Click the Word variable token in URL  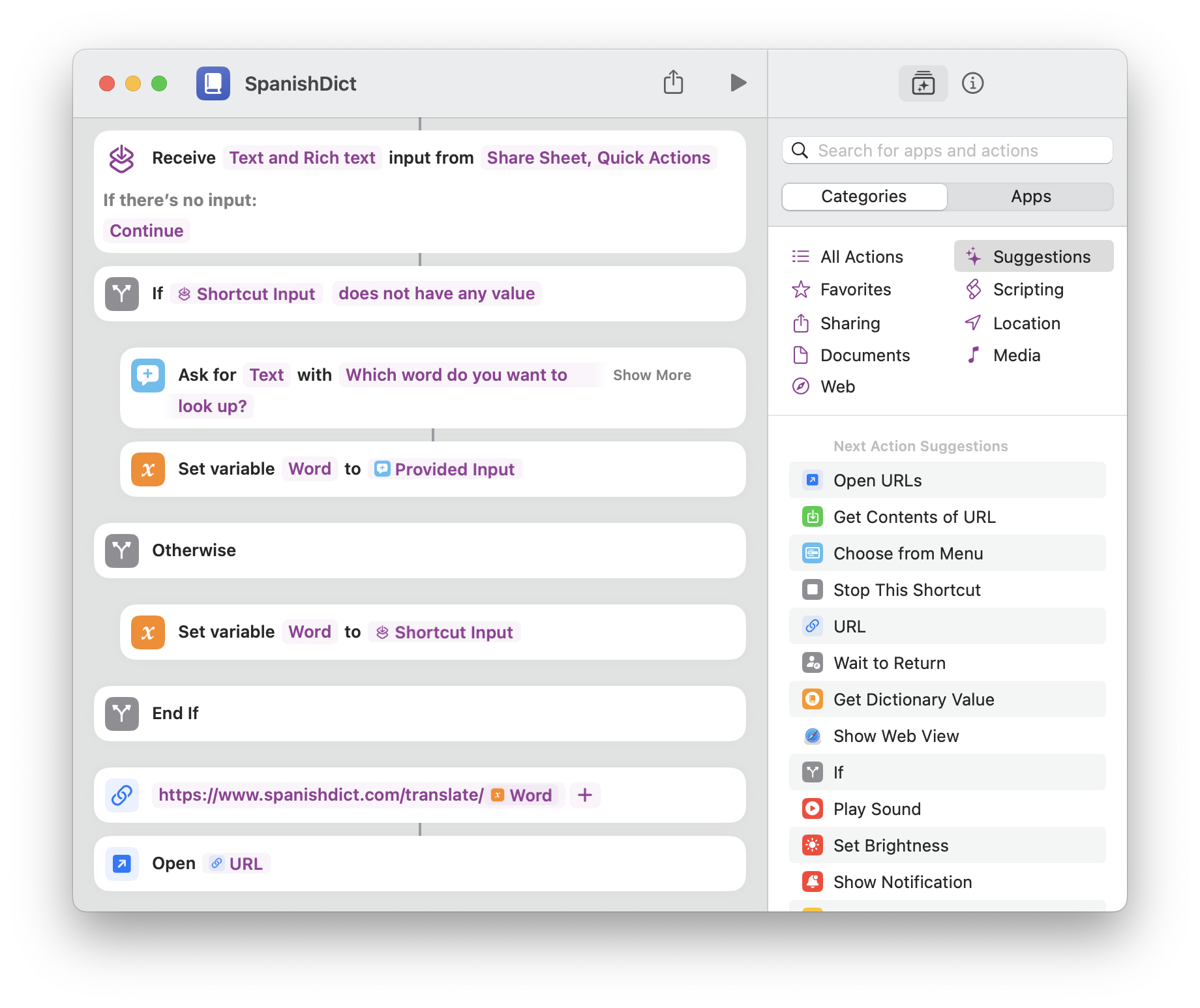(x=522, y=795)
